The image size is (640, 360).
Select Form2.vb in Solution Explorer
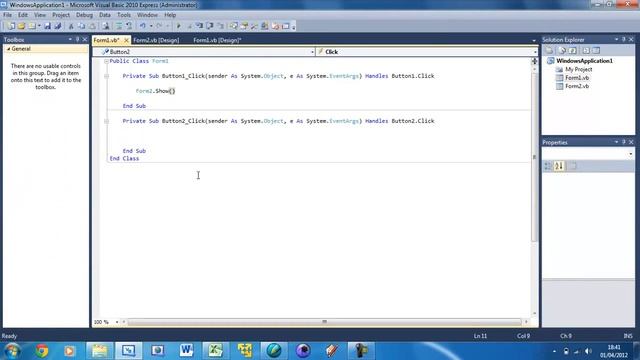click(x=577, y=86)
